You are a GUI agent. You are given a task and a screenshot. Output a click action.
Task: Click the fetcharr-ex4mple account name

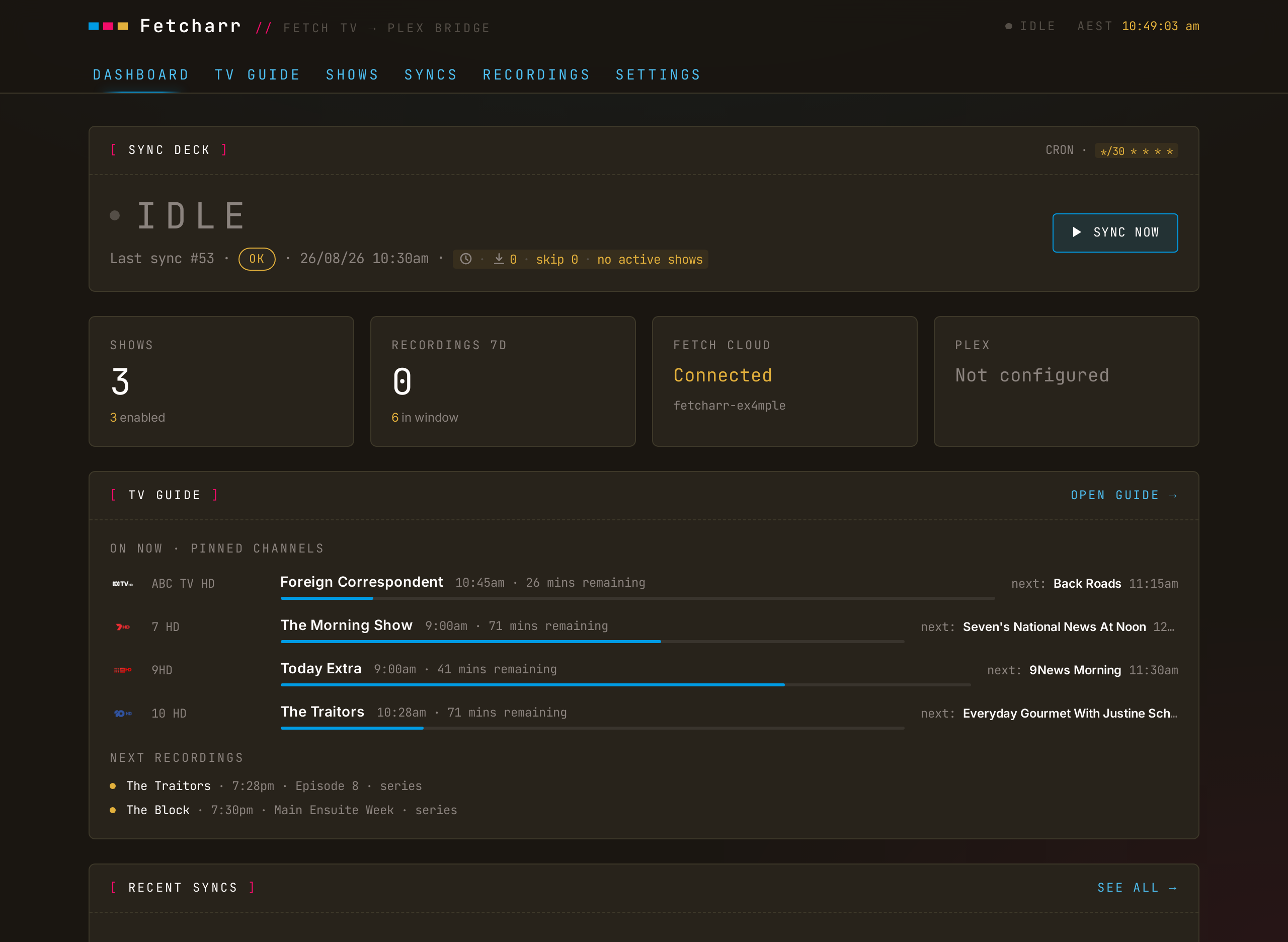click(x=729, y=406)
